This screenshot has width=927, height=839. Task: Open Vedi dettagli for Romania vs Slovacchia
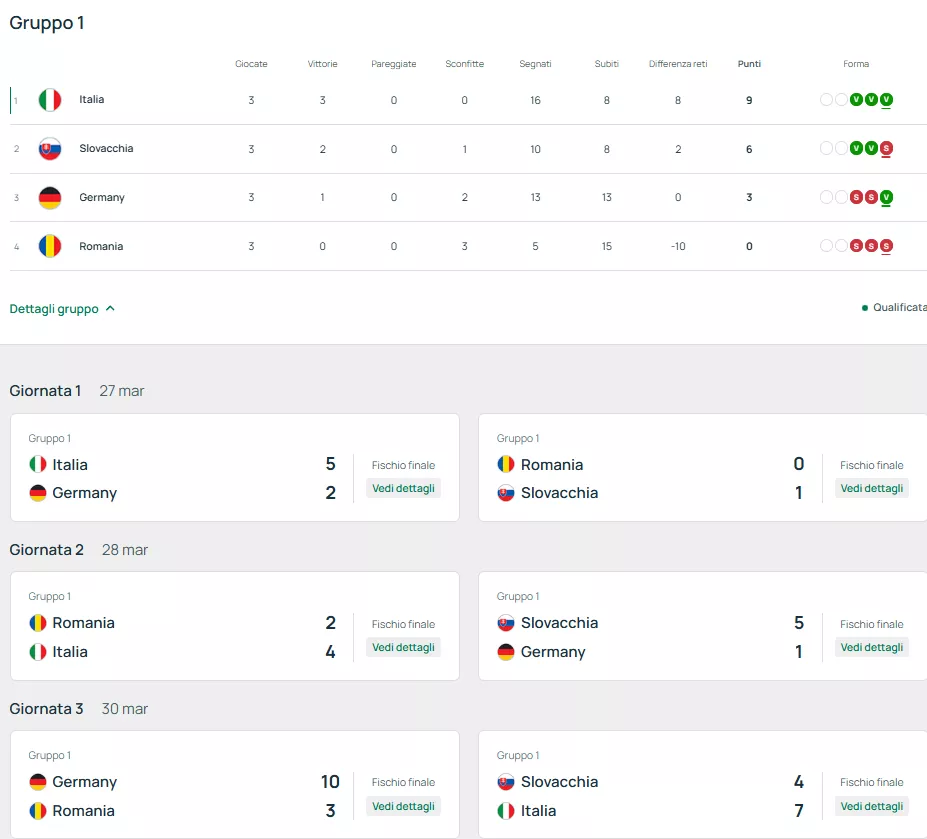(871, 488)
